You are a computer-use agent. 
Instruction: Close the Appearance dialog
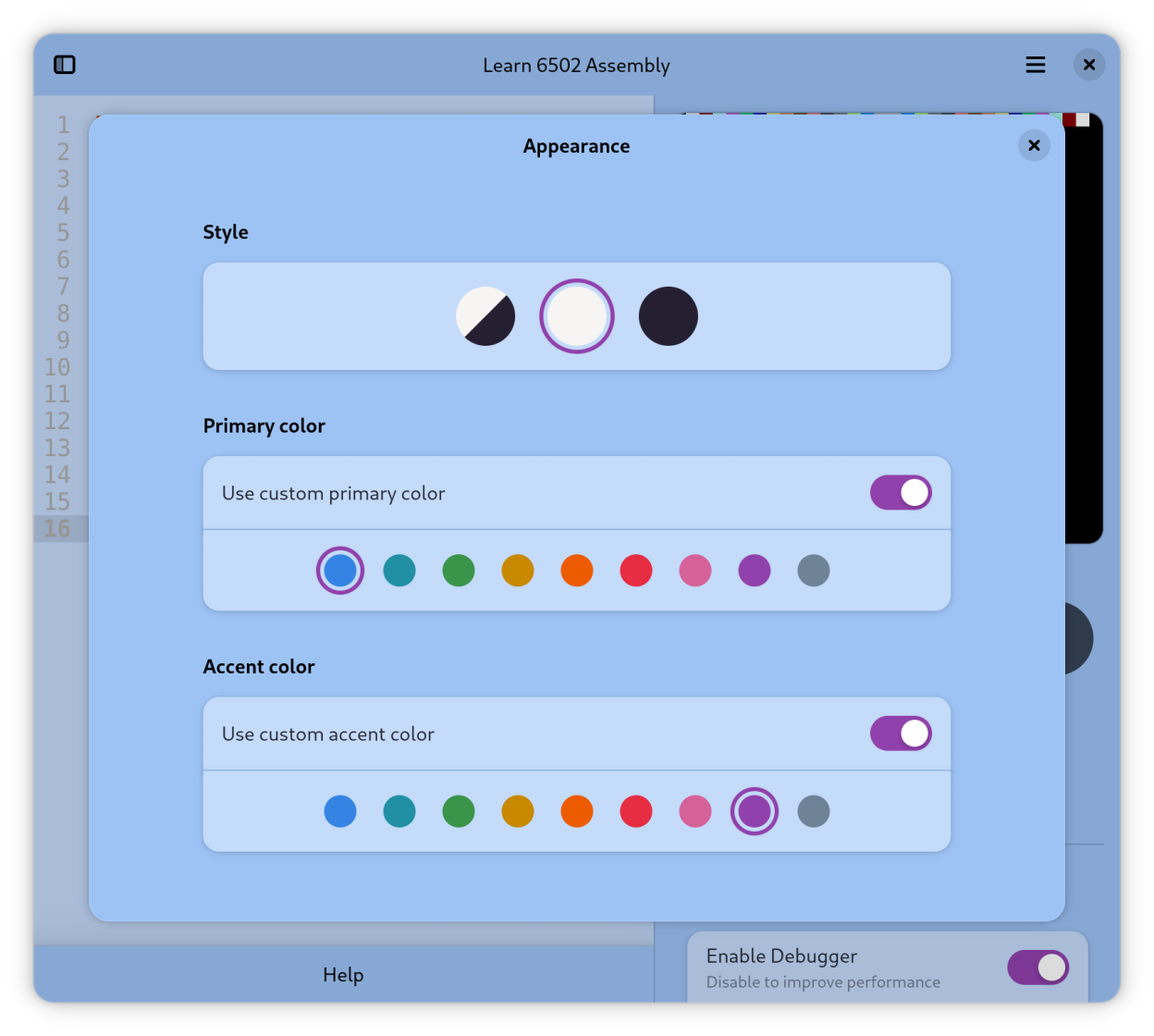[1034, 145]
